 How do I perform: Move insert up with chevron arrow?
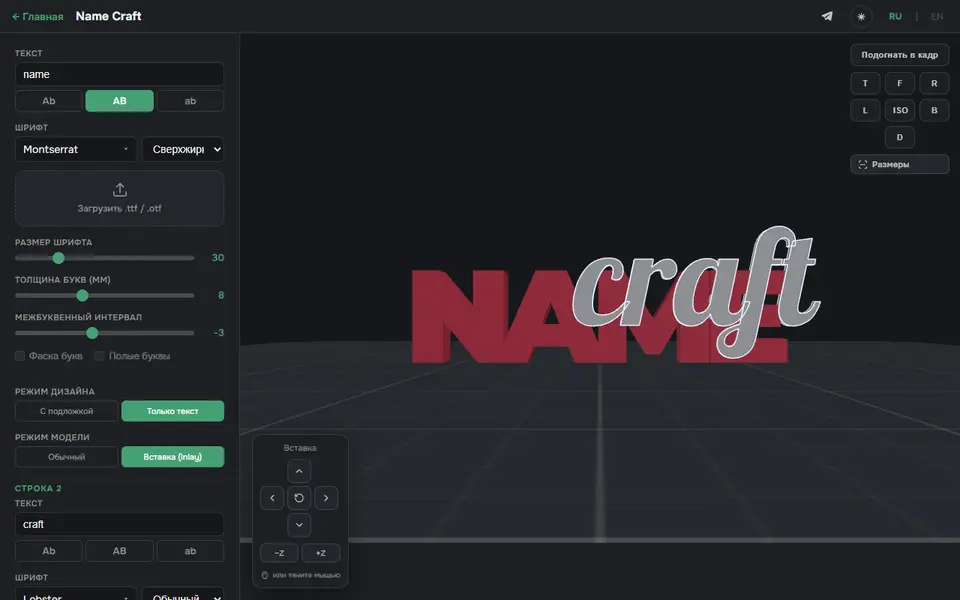pyautogui.click(x=299, y=471)
